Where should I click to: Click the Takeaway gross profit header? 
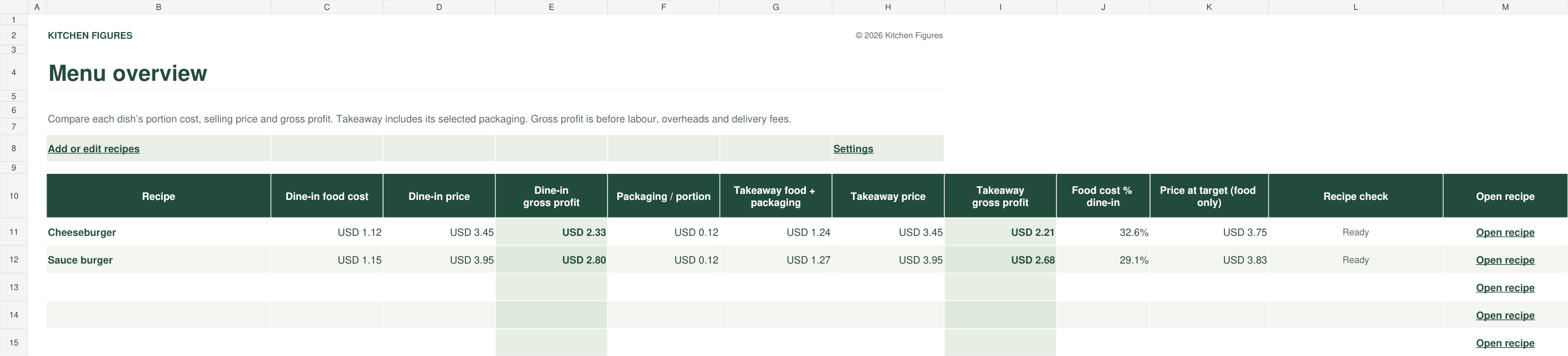tap(1000, 196)
